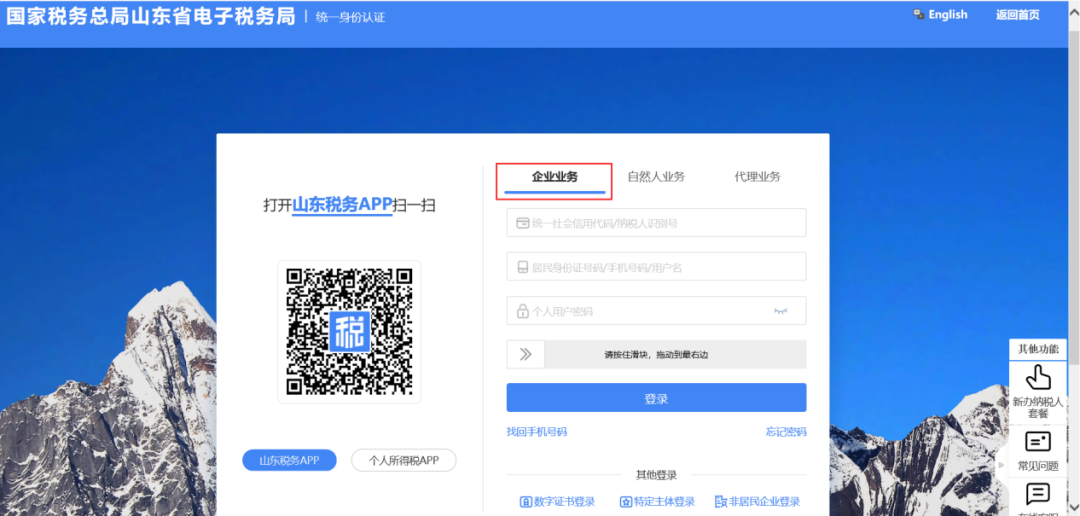Click the English language icon
The width and height of the screenshot is (1080, 516).
(x=918, y=15)
